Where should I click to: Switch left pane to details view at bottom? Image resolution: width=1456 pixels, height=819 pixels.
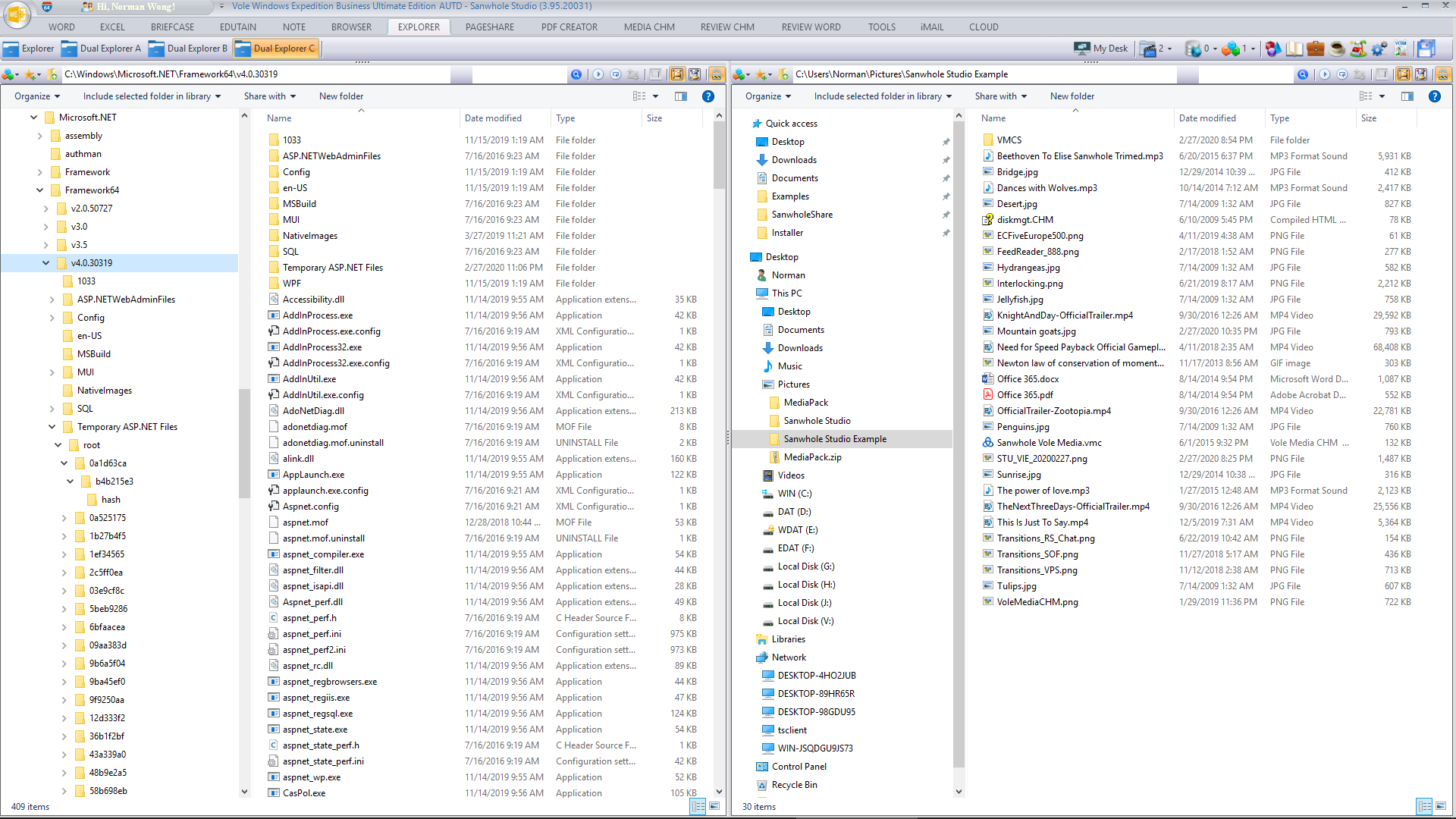click(698, 806)
